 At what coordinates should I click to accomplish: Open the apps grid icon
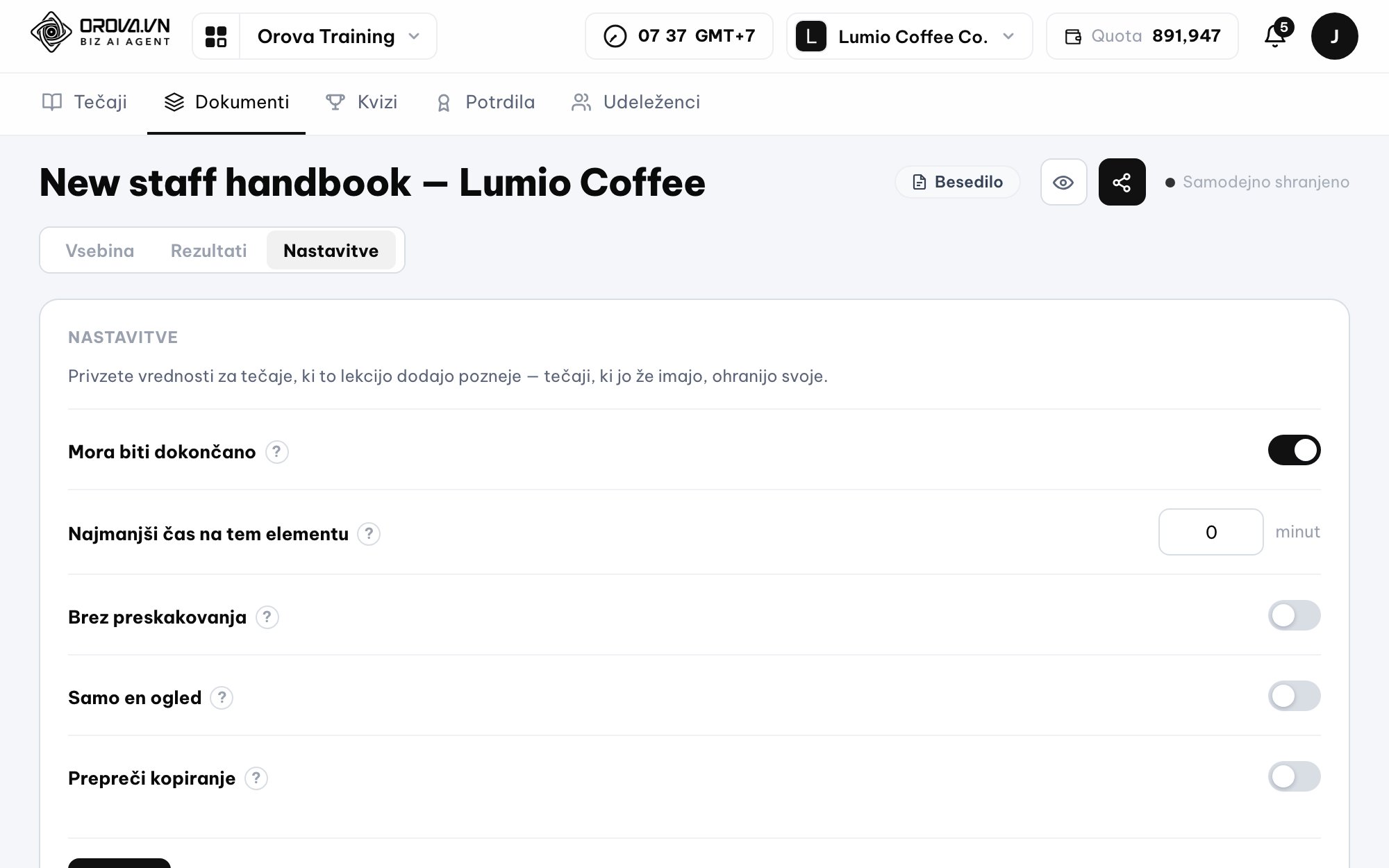point(216,36)
